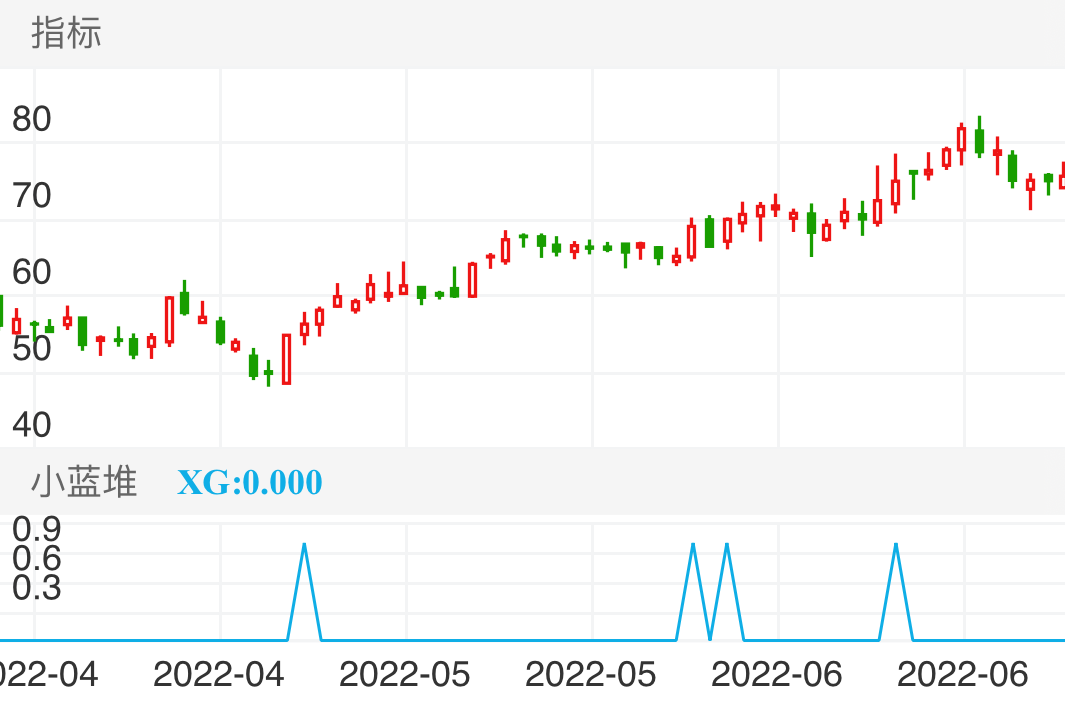Viewport: 1065px width, 708px height.
Task: Select the last spike on the 小蓝堆 line
Action: pos(896,546)
